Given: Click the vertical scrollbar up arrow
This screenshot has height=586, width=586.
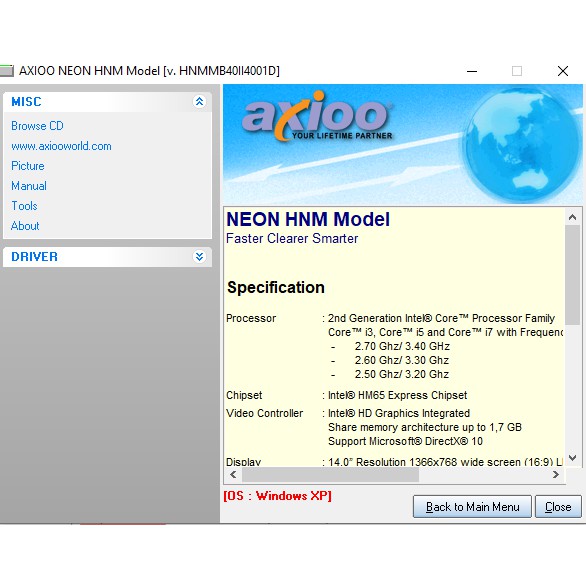Looking at the screenshot, I should click(x=572, y=217).
